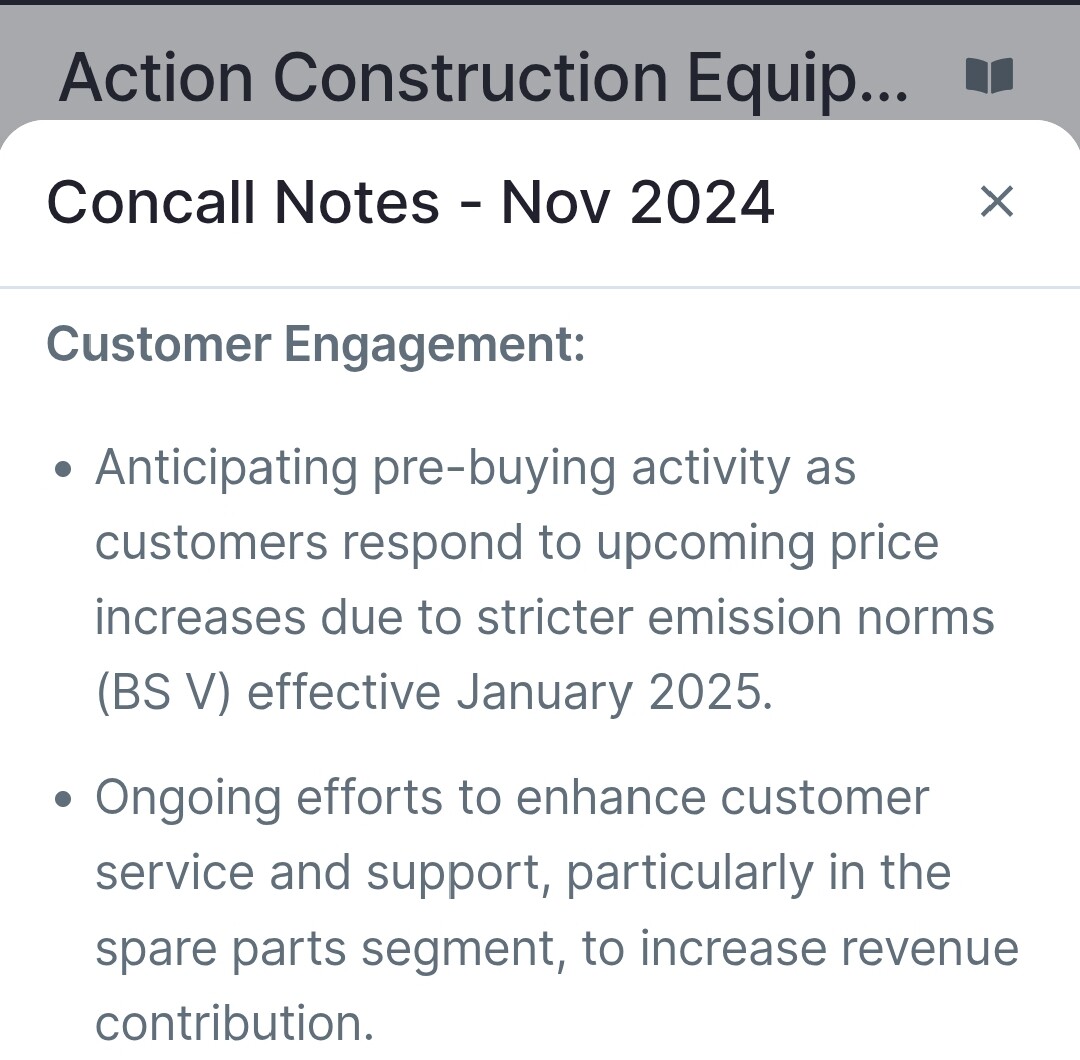Tap Nov 2024 in the dialog title
Viewport: 1080px width, 1060px height.
(x=637, y=202)
